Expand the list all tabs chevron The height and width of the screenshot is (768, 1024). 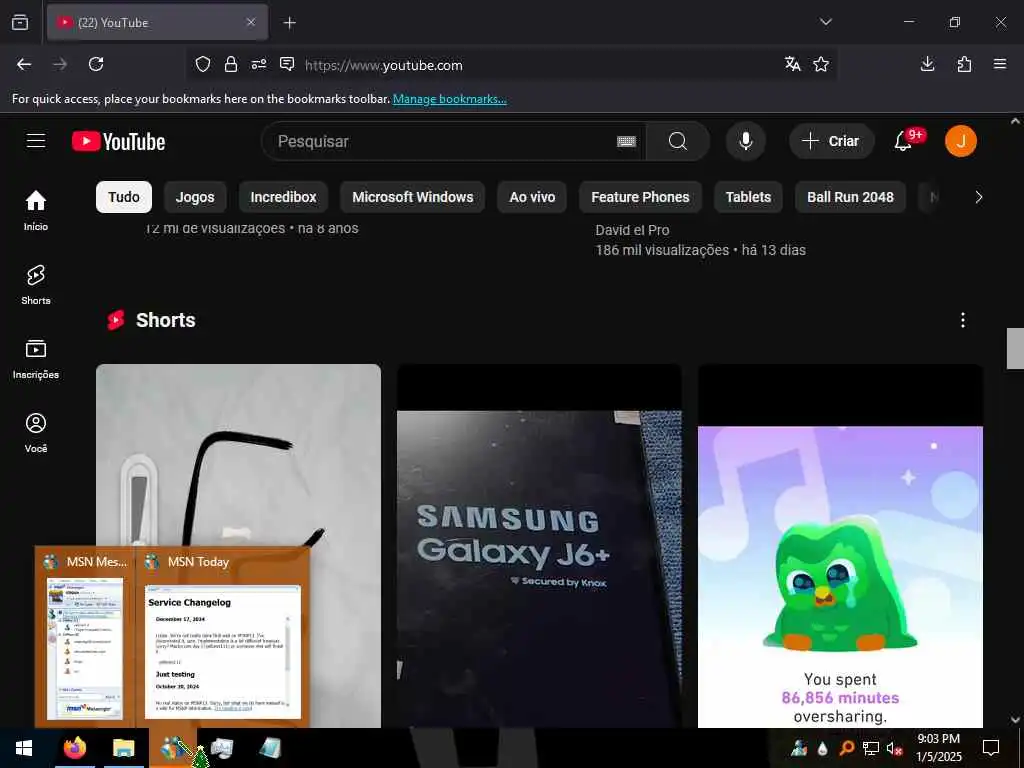826,22
